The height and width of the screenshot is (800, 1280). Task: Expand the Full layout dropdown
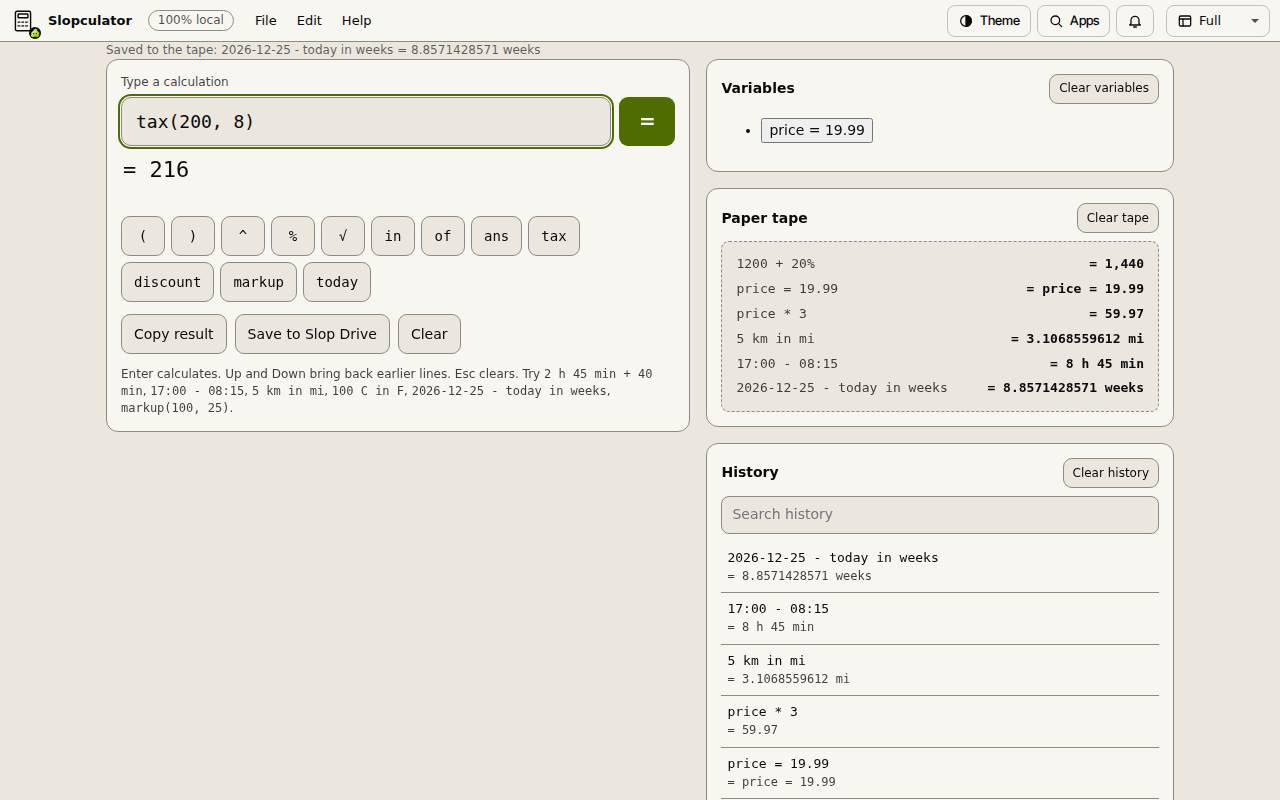1218,21
